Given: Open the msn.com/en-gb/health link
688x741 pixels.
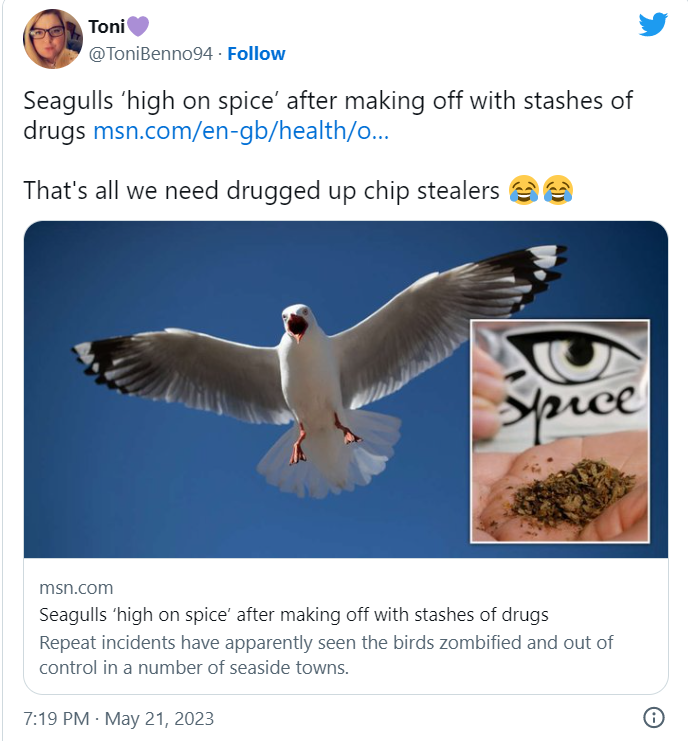Looking at the screenshot, I should pos(241,130).
